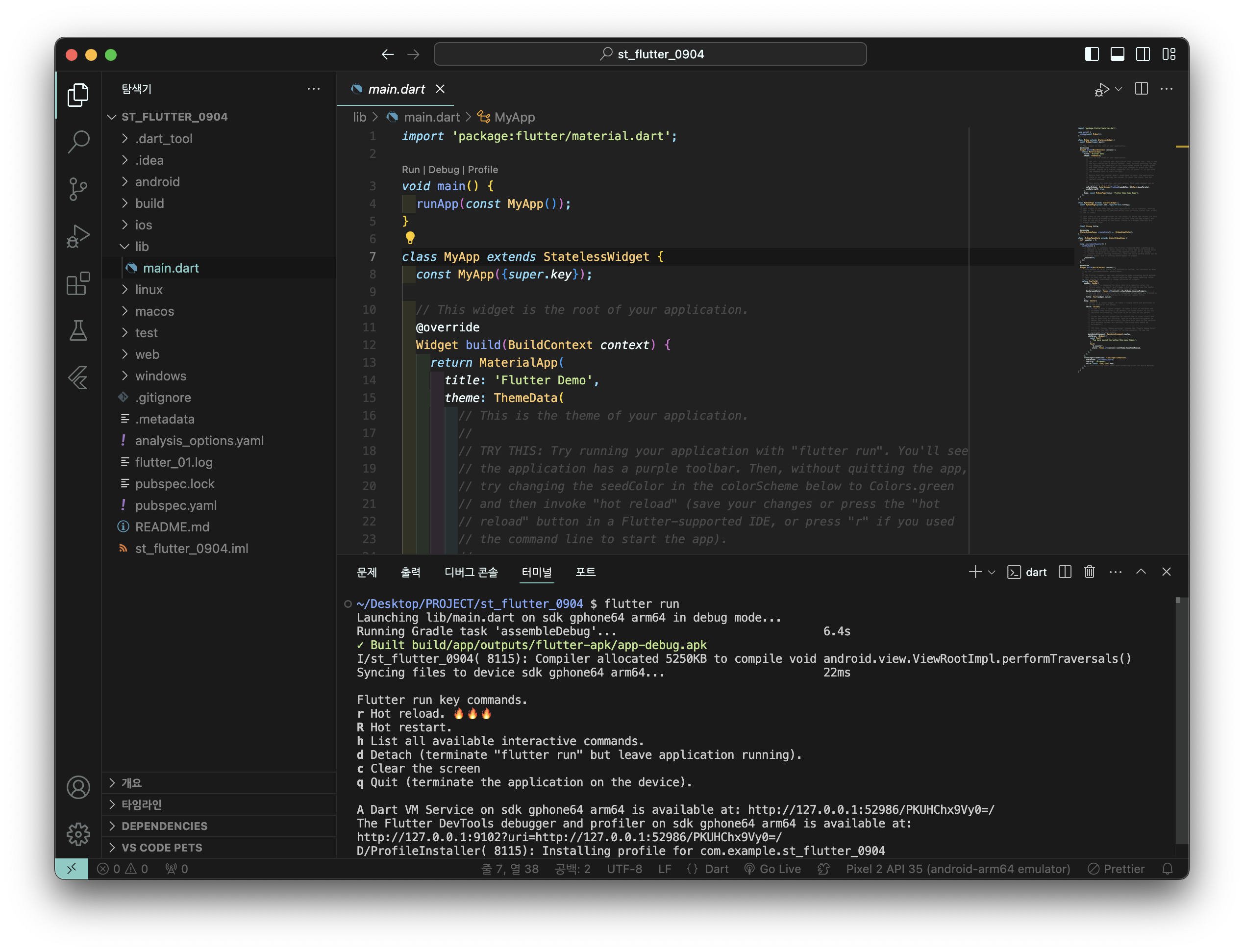Open the Flutter sidebar view

(x=78, y=378)
